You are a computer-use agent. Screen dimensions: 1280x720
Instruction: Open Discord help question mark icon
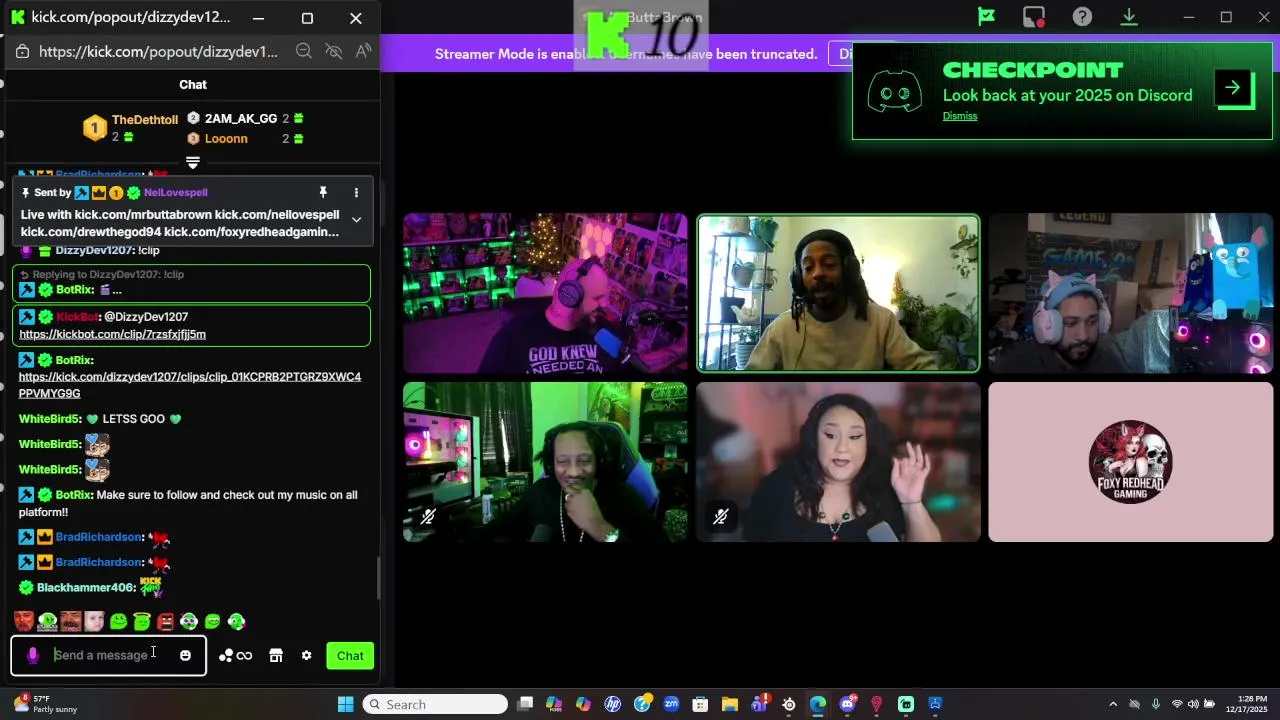(1082, 17)
